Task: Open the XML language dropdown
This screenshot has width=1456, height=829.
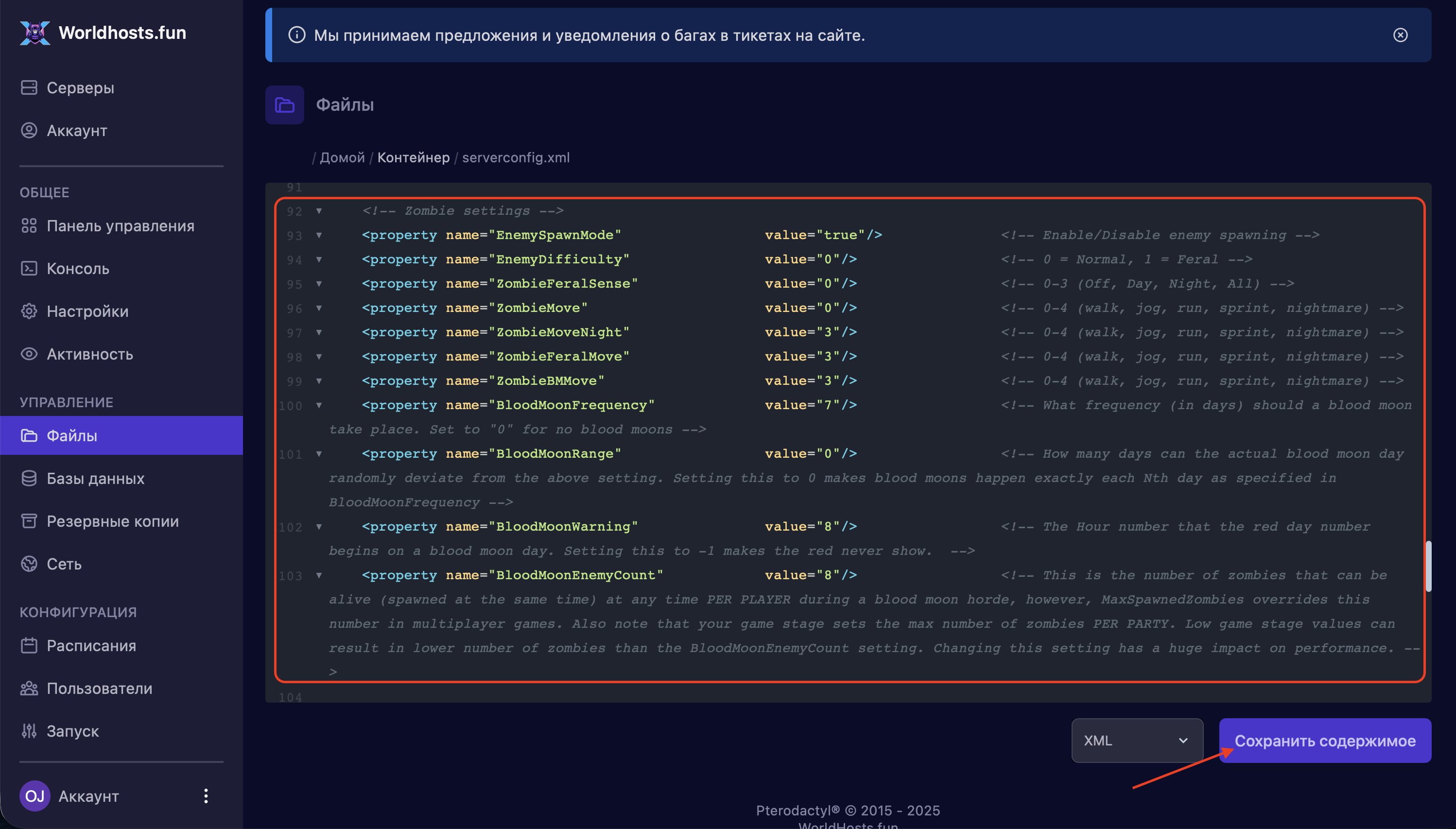Action: (1137, 740)
